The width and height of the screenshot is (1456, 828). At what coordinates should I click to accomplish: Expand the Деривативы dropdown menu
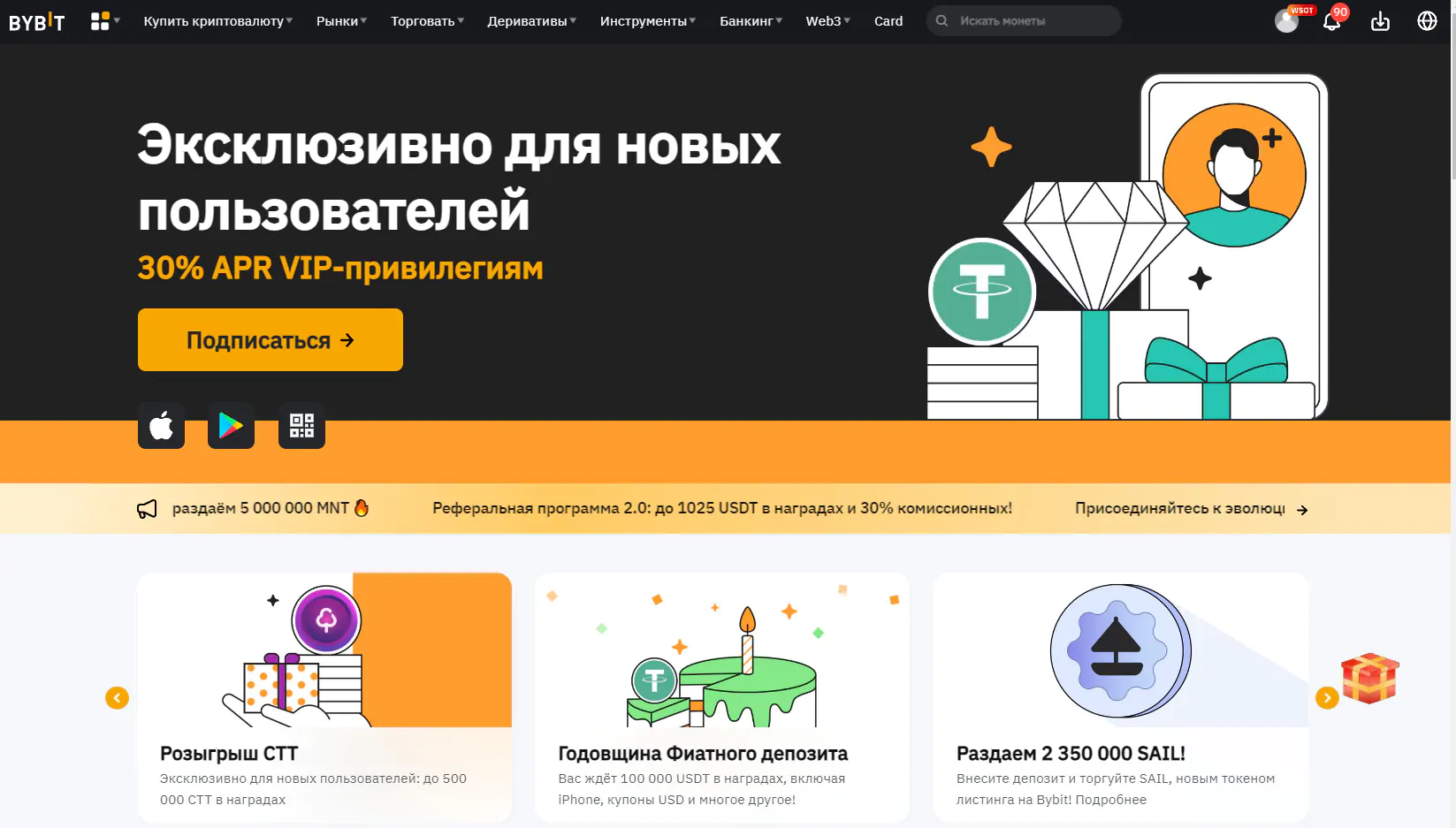click(531, 21)
